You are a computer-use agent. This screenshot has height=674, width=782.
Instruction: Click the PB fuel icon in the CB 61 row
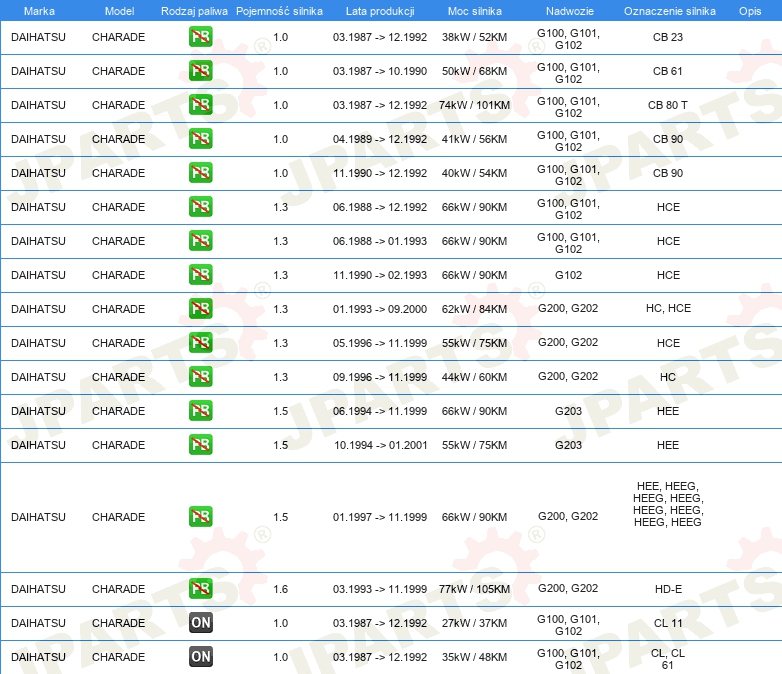pos(200,71)
